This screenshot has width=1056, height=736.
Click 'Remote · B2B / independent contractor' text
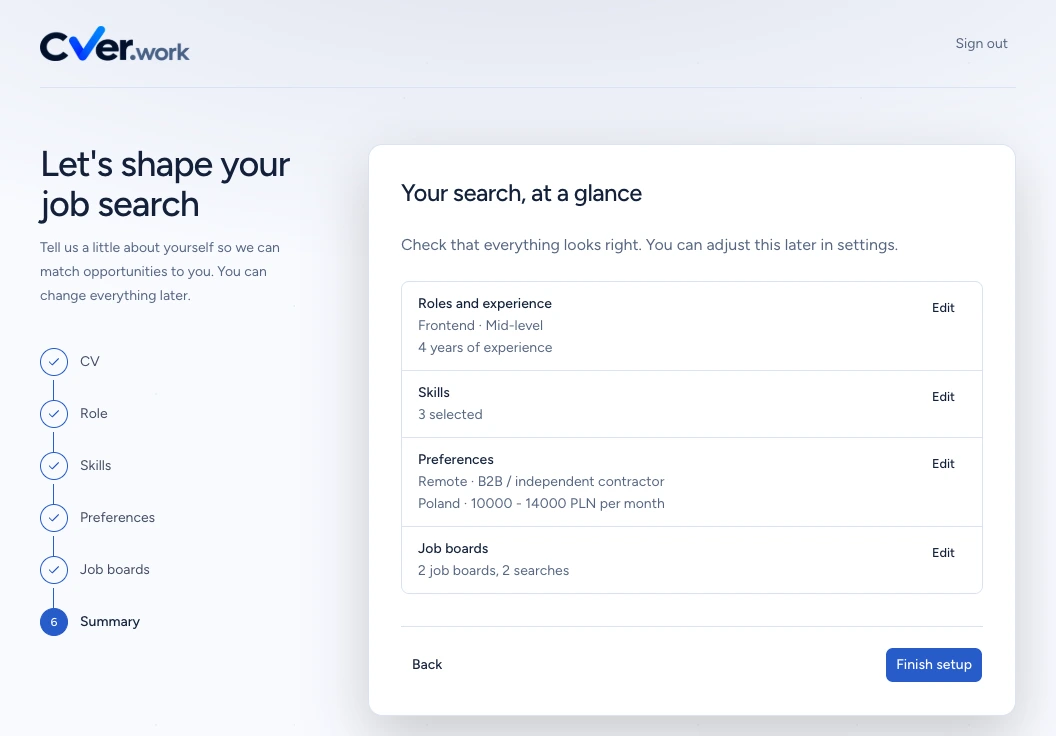pos(541,482)
